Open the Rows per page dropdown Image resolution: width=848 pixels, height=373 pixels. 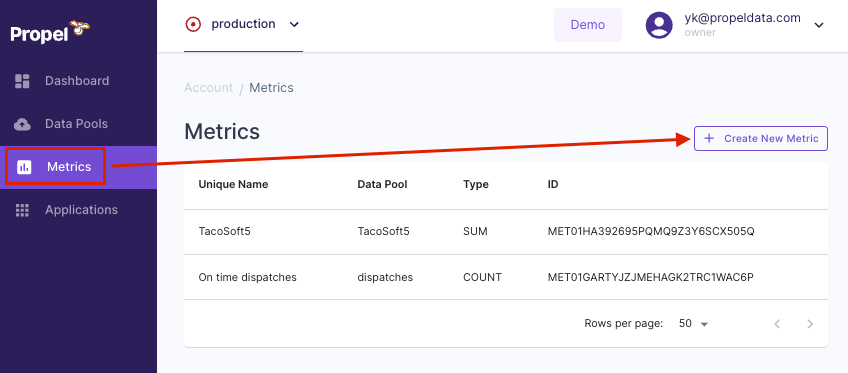tap(694, 324)
